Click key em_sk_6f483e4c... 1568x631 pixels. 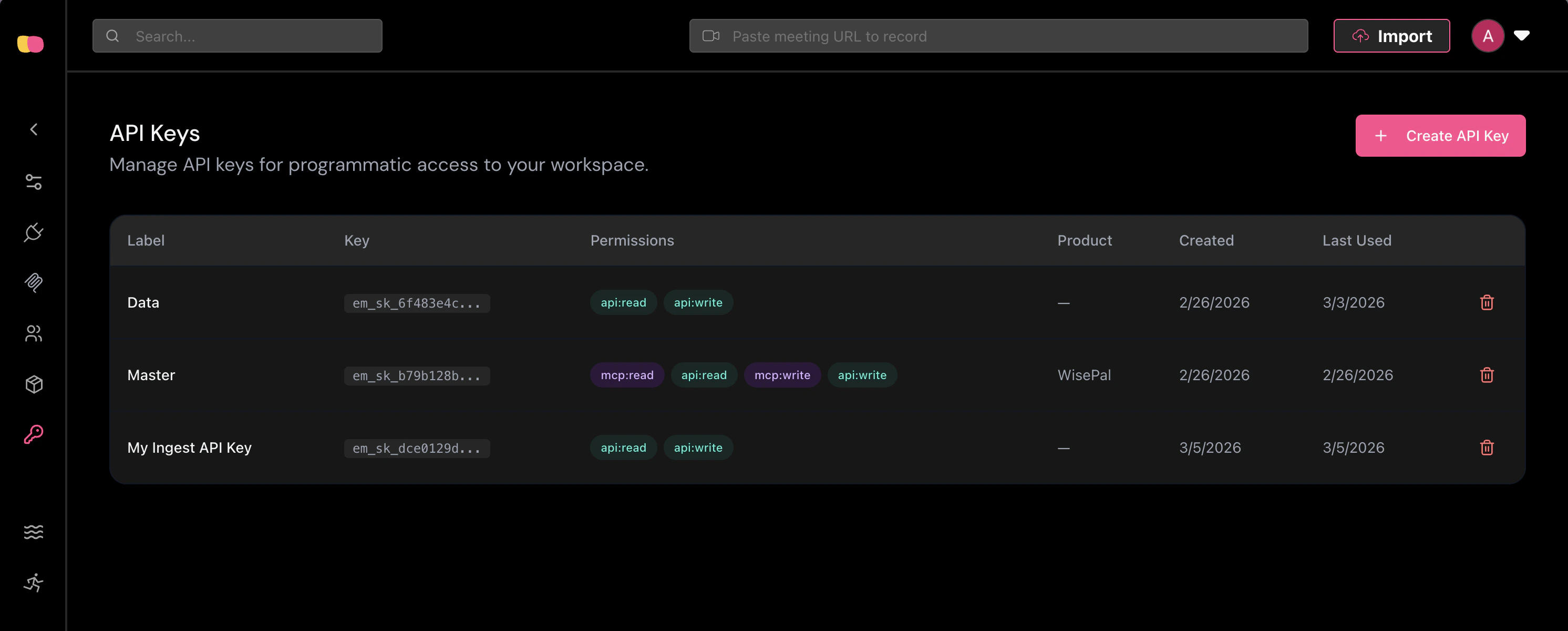pyautogui.click(x=417, y=303)
